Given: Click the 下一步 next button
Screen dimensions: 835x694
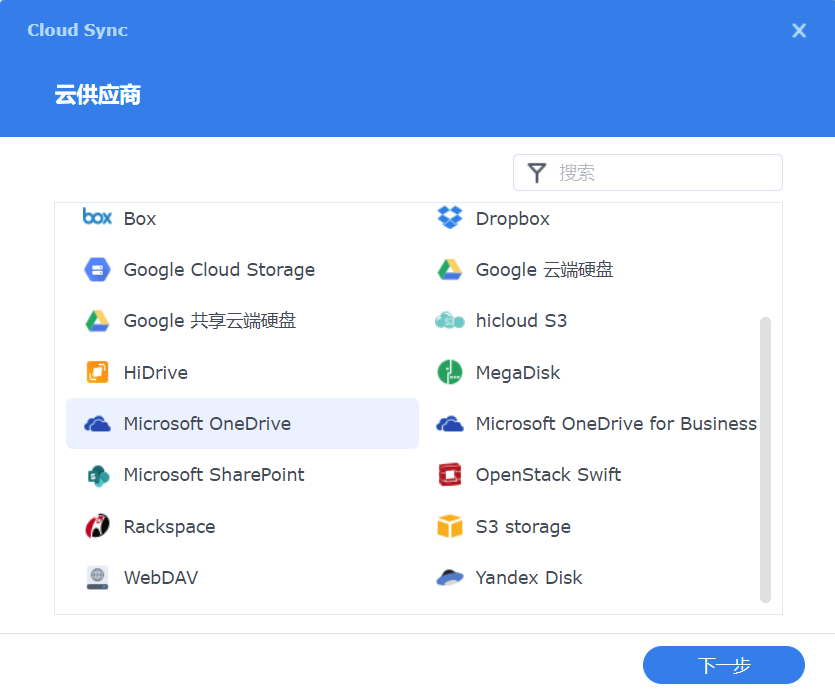Looking at the screenshot, I should (724, 665).
